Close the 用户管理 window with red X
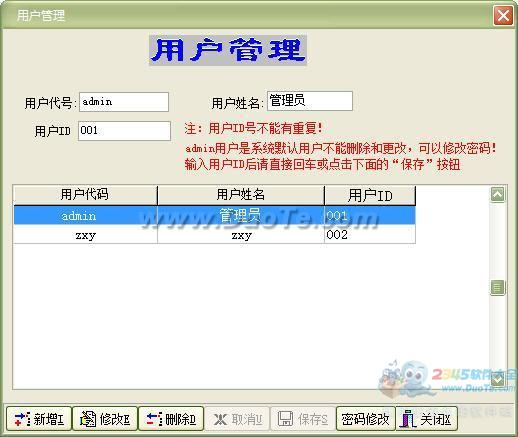This screenshot has height=437, width=518. [503, 15]
